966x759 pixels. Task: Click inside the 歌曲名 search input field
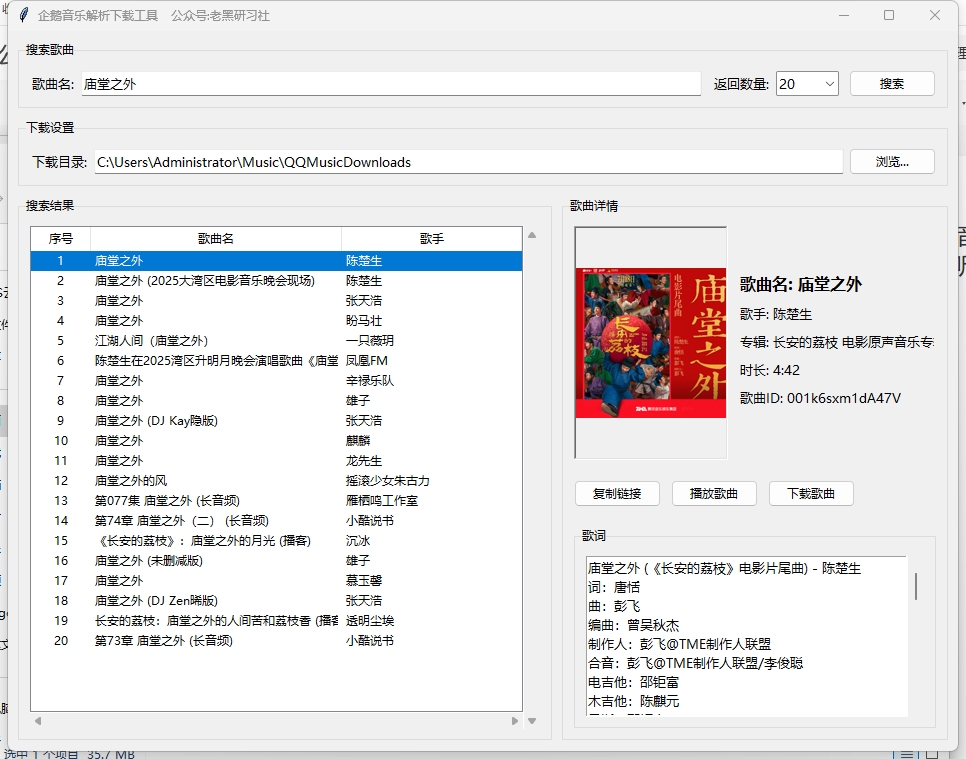tap(390, 84)
